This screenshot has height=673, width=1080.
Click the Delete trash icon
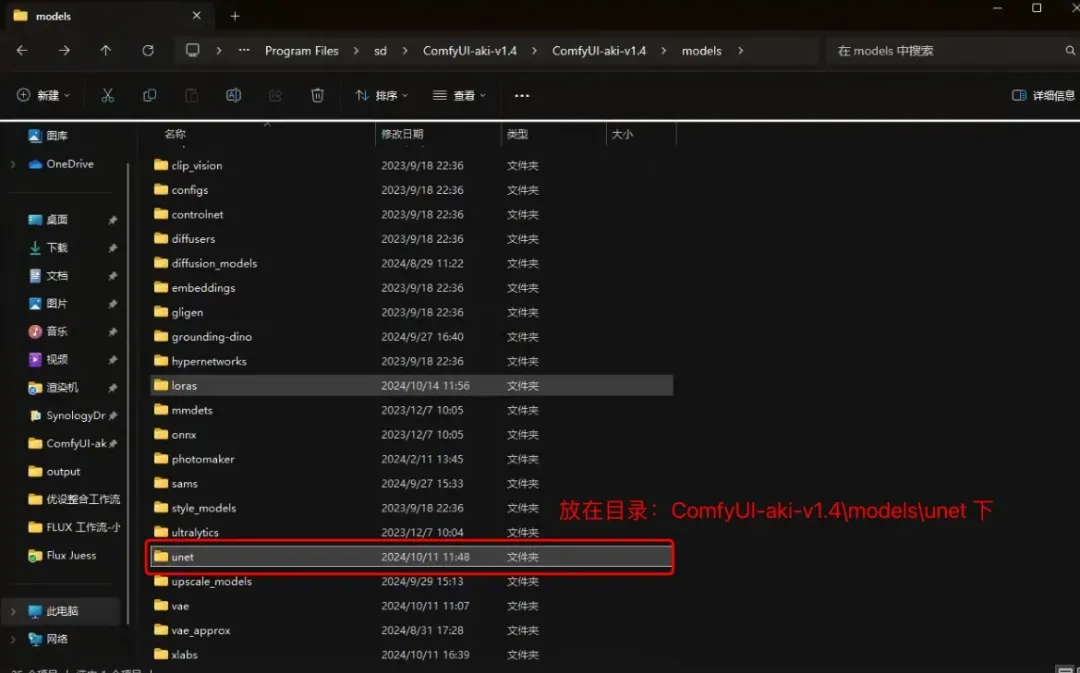(318, 95)
